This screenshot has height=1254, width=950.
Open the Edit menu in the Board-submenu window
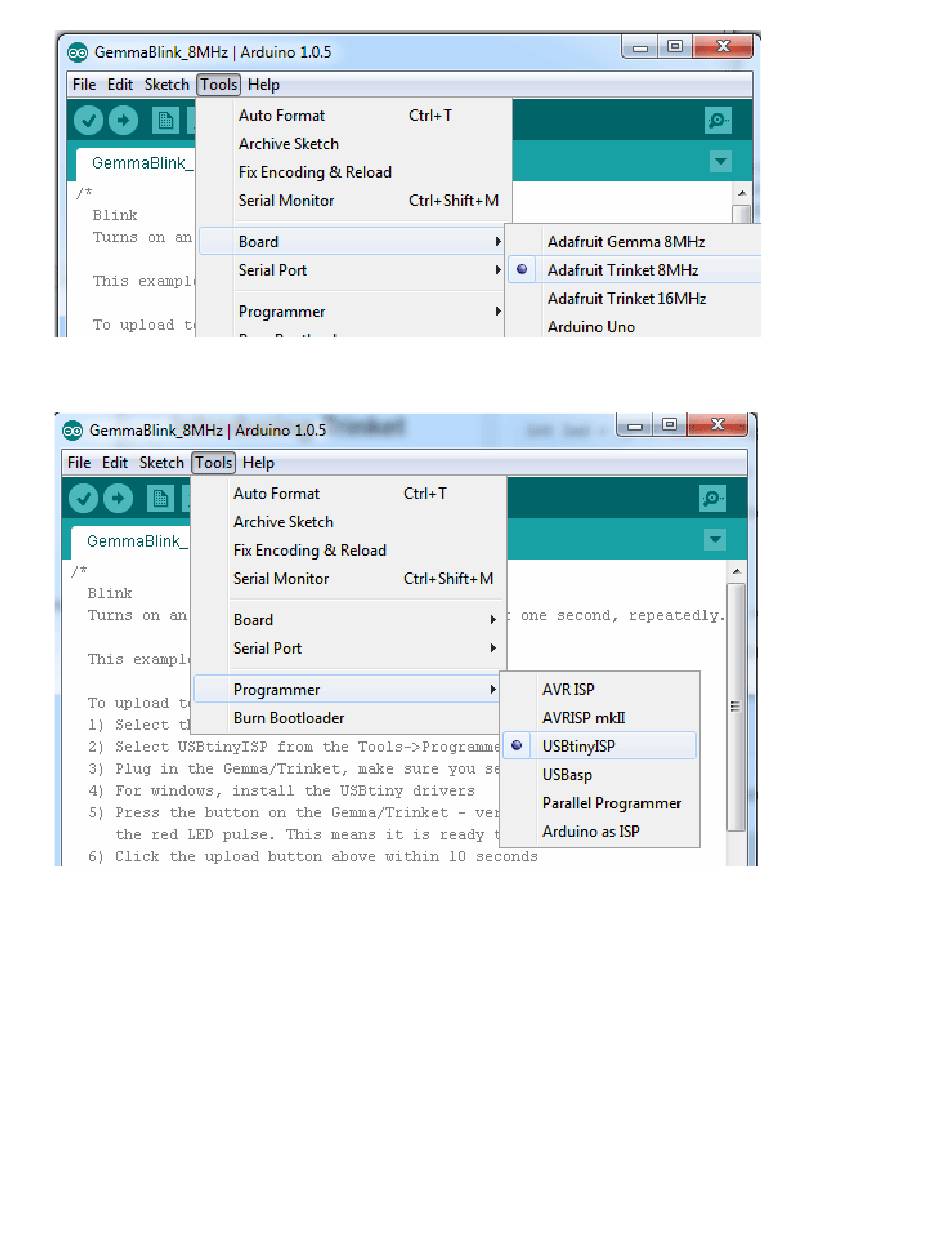[120, 85]
